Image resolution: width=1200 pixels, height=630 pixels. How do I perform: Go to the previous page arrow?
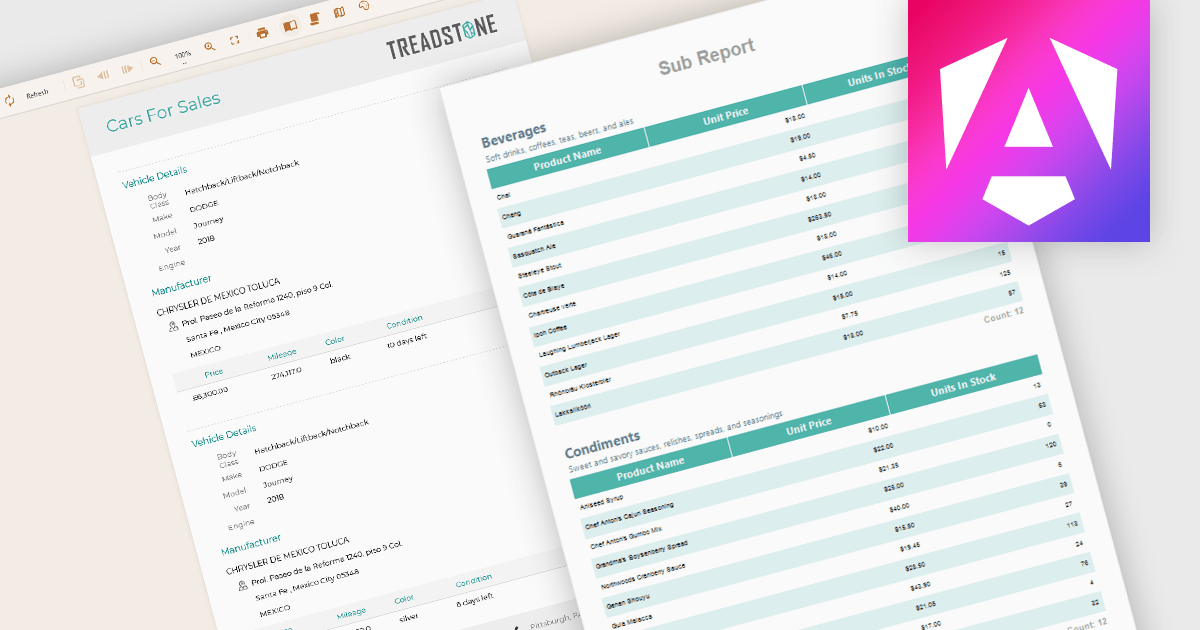click(103, 75)
